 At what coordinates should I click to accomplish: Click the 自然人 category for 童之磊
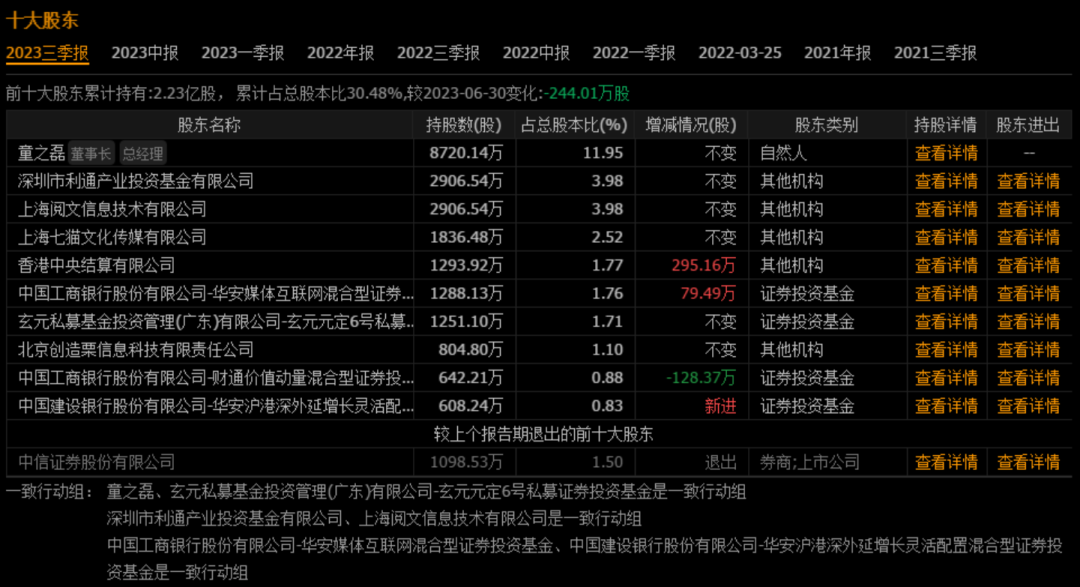783,153
